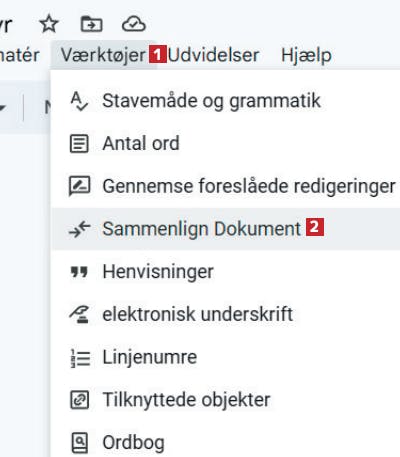
Task: Open the Udvidelser menu
Action: tap(214, 55)
